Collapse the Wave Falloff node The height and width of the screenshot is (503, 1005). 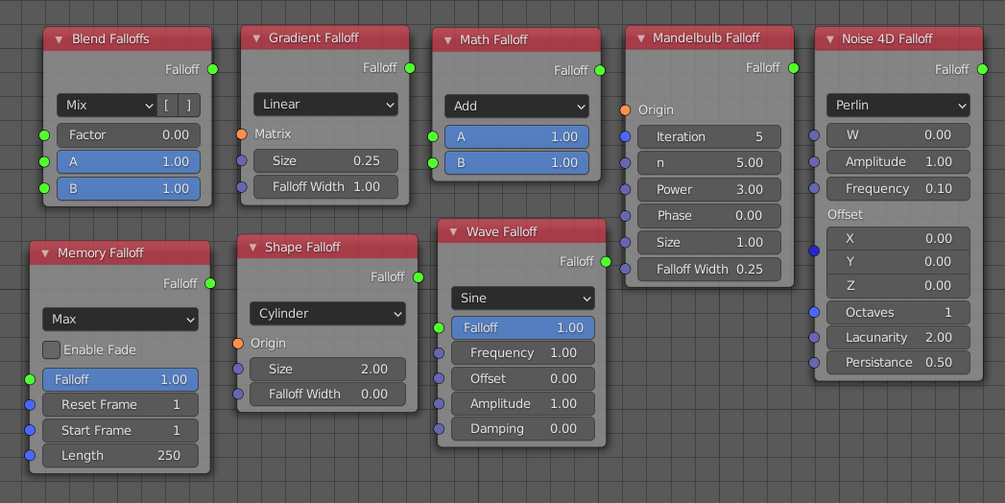coord(453,232)
